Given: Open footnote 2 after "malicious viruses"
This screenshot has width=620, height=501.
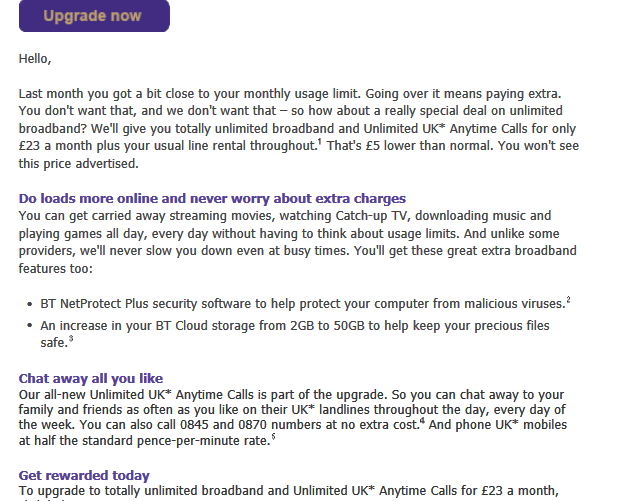Looking at the screenshot, I should 568,299.
